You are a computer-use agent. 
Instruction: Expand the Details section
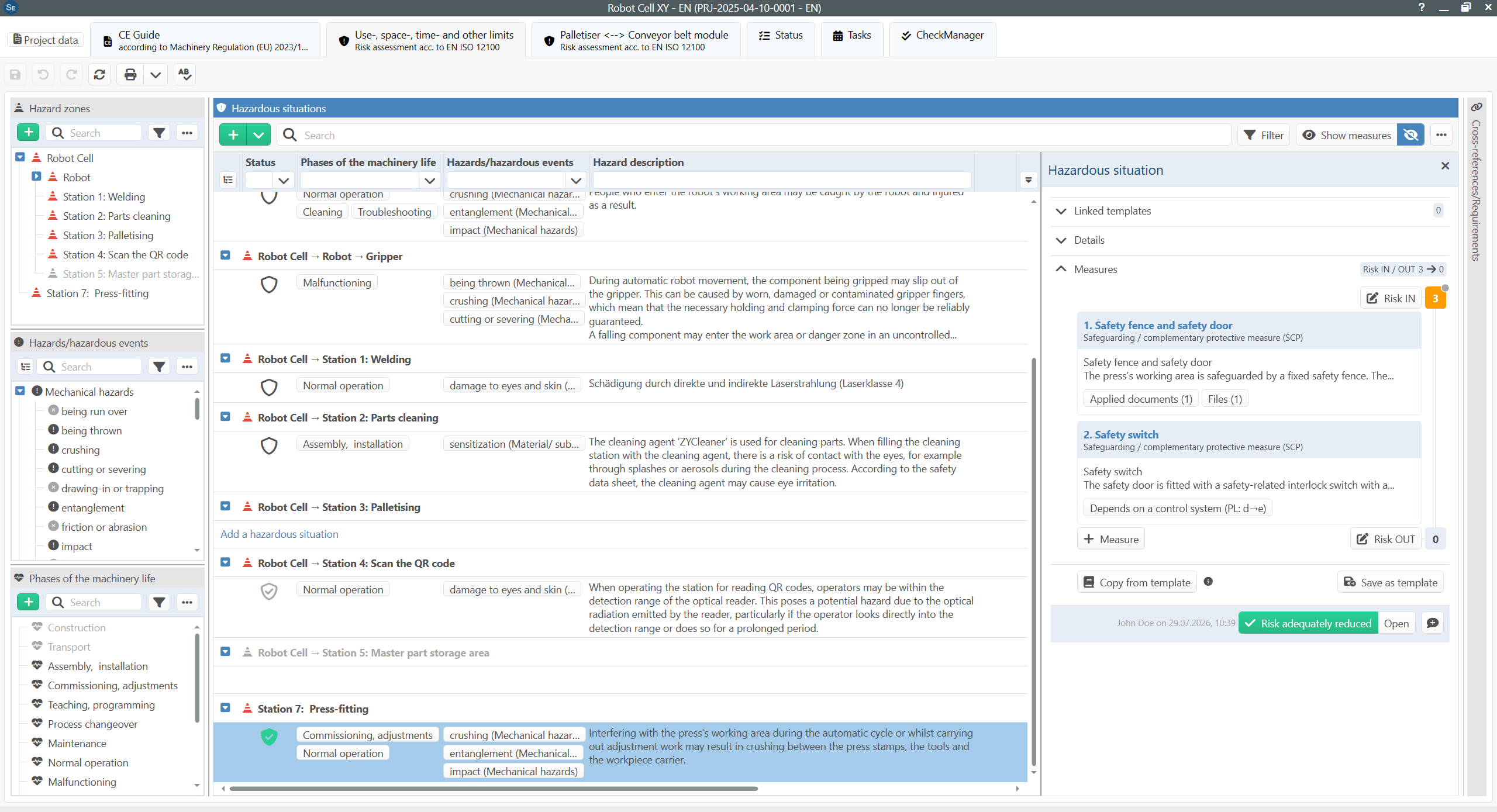point(1061,240)
